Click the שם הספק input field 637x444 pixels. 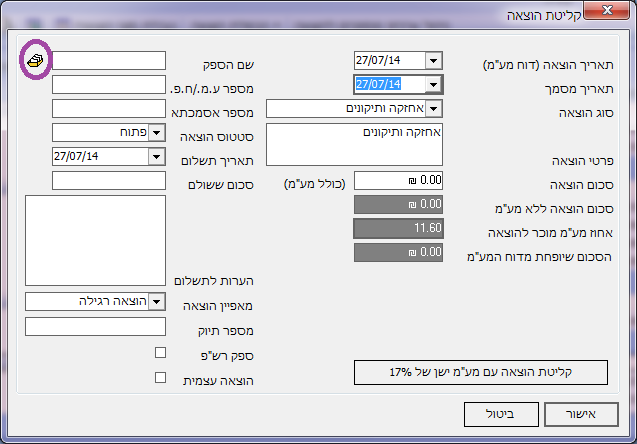(109, 61)
